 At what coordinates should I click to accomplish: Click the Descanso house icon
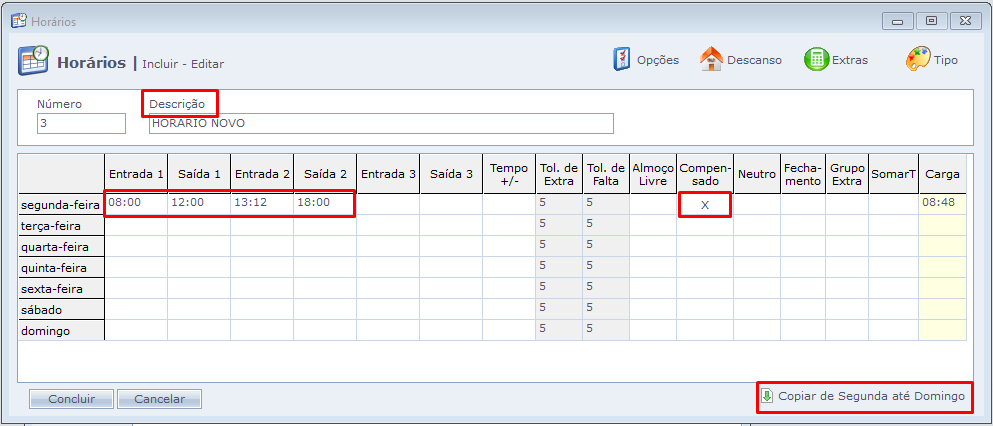(711, 59)
